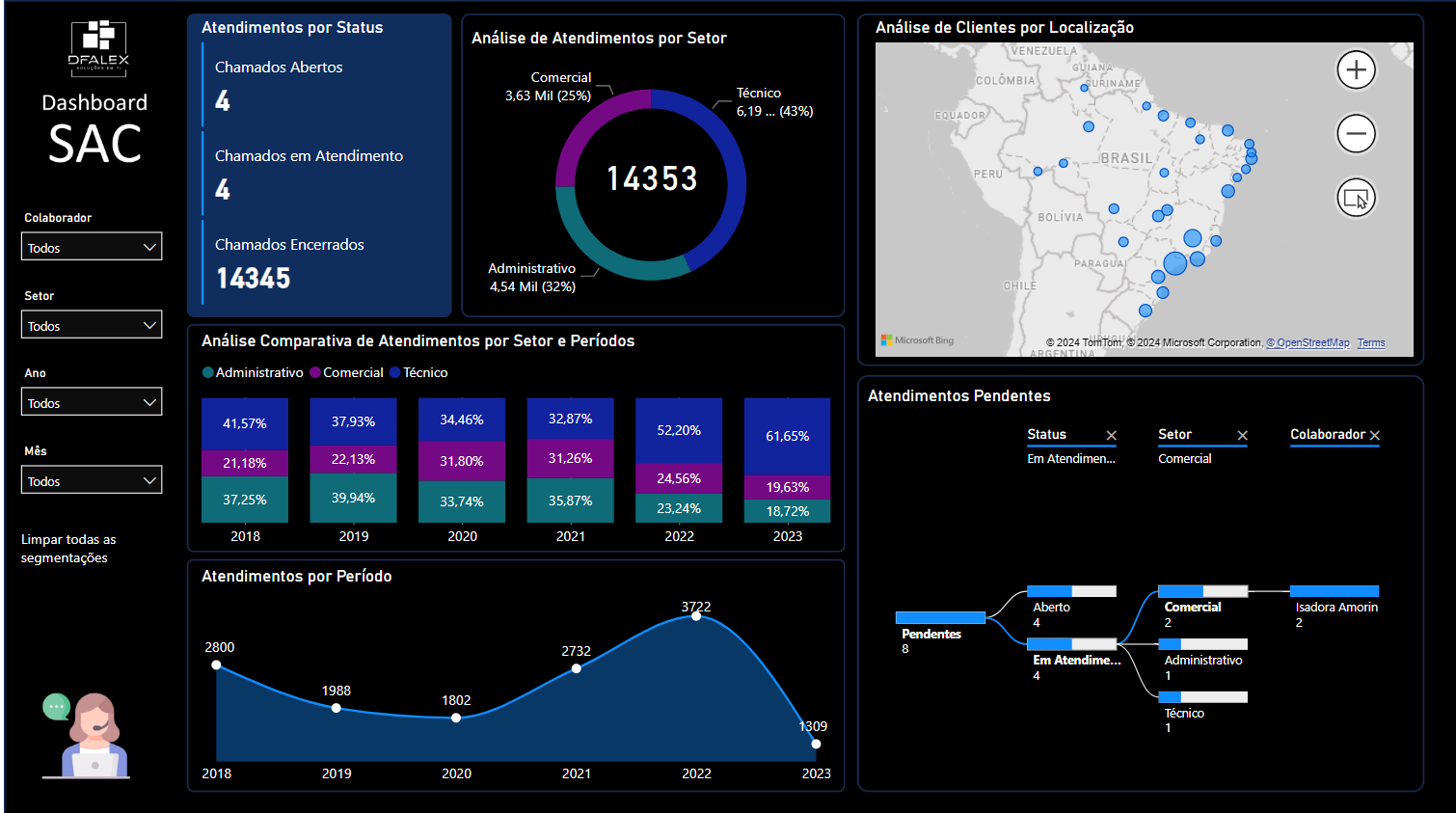Remove the Setor level from decomposition tree

tap(1242, 436)
